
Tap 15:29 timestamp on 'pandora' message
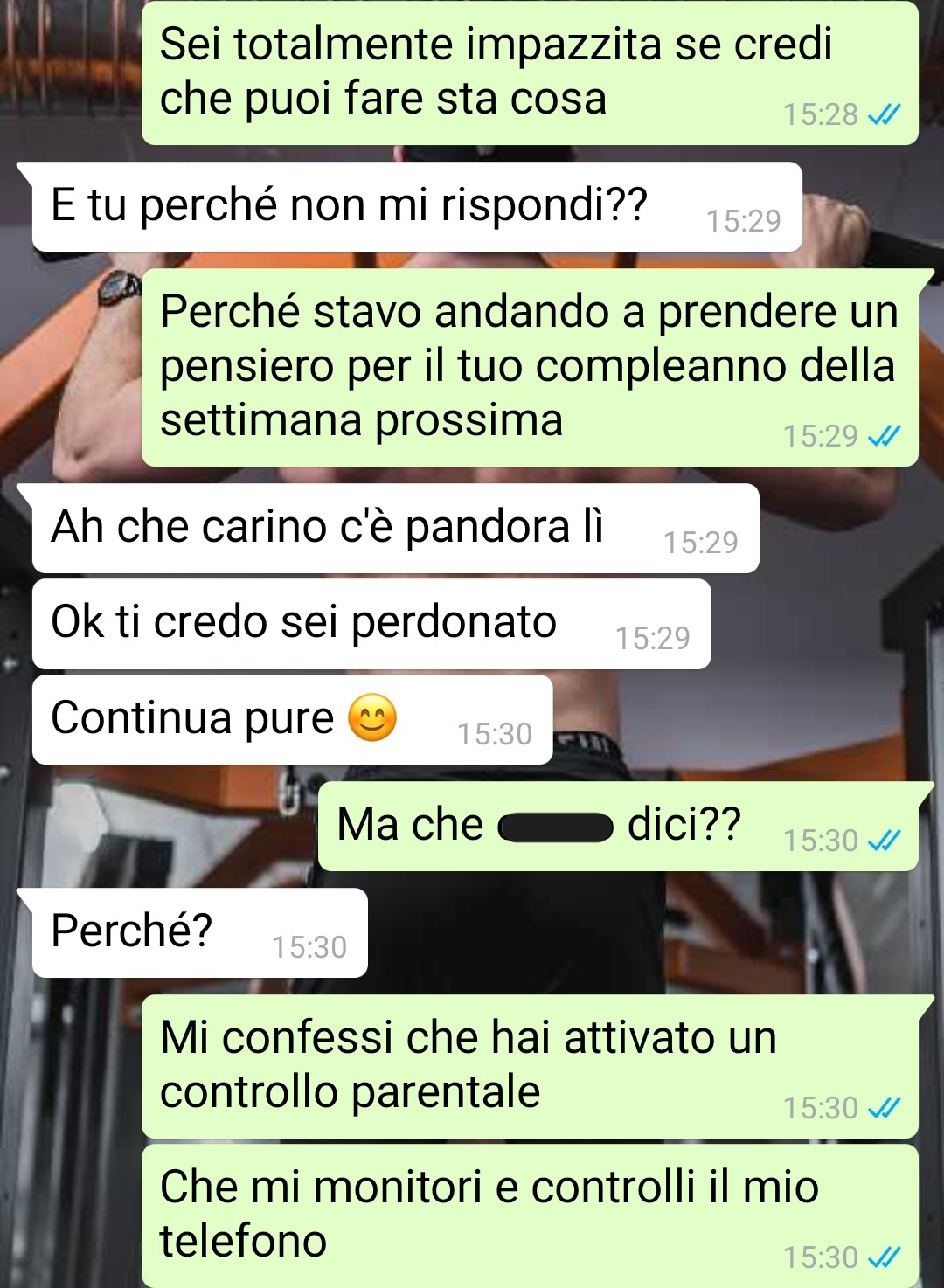coord(700,543)
